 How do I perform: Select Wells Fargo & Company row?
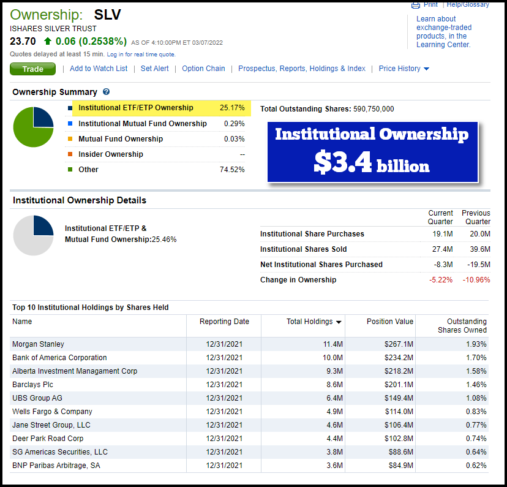(x=249, y=412)
